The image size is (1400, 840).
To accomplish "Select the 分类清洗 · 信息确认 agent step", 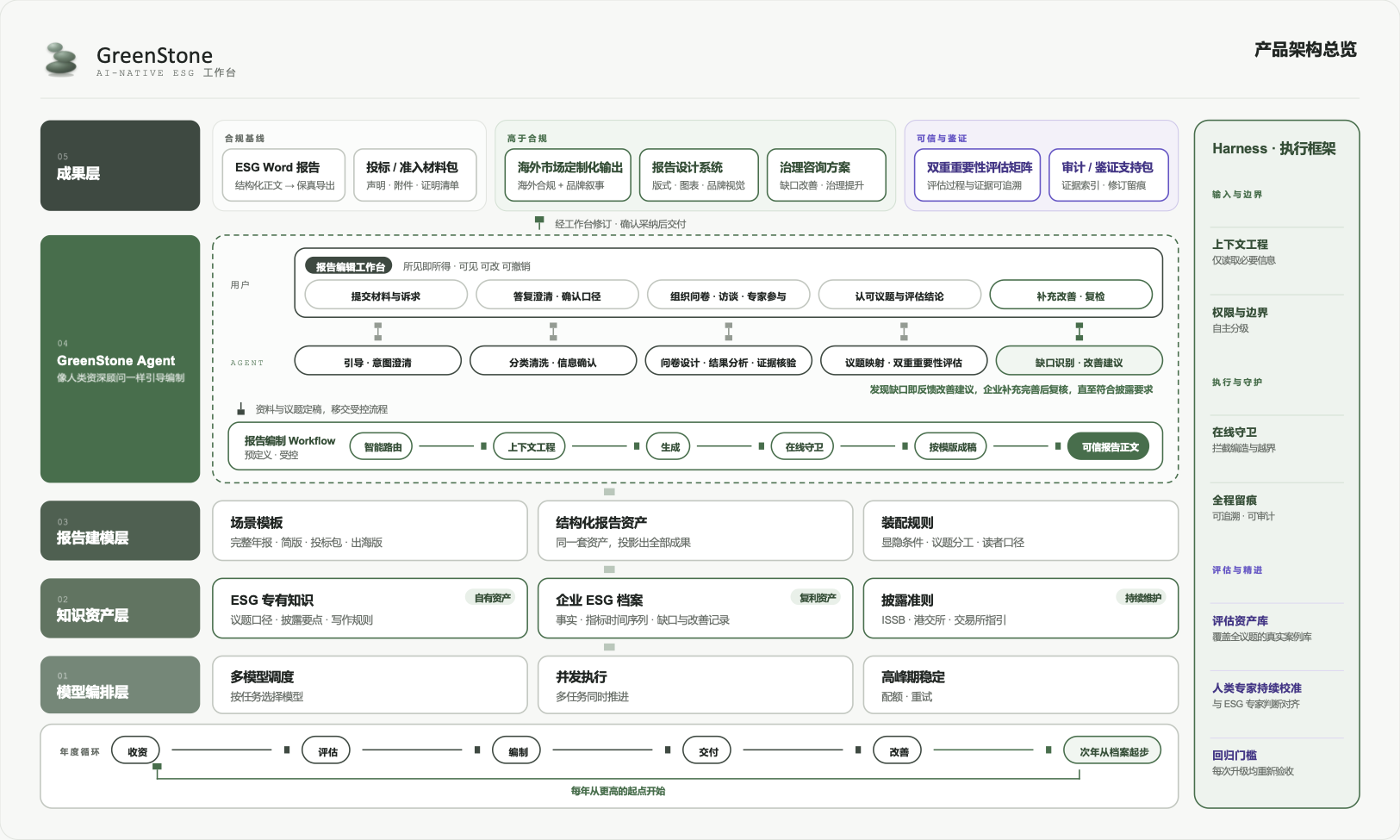I will 553,361.
